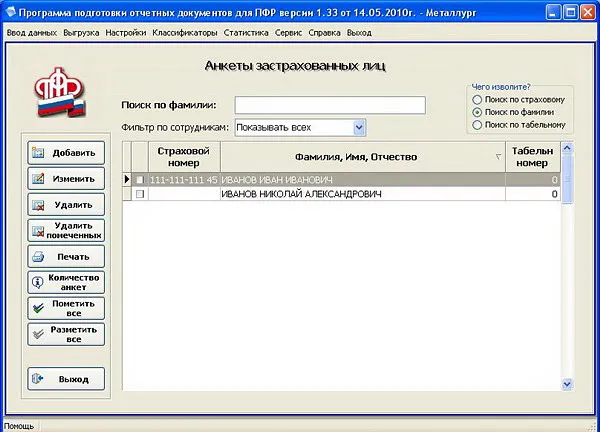Click the Пометить все checkmark icon
The width and height of the screenshot is (600, 432).
38,308
